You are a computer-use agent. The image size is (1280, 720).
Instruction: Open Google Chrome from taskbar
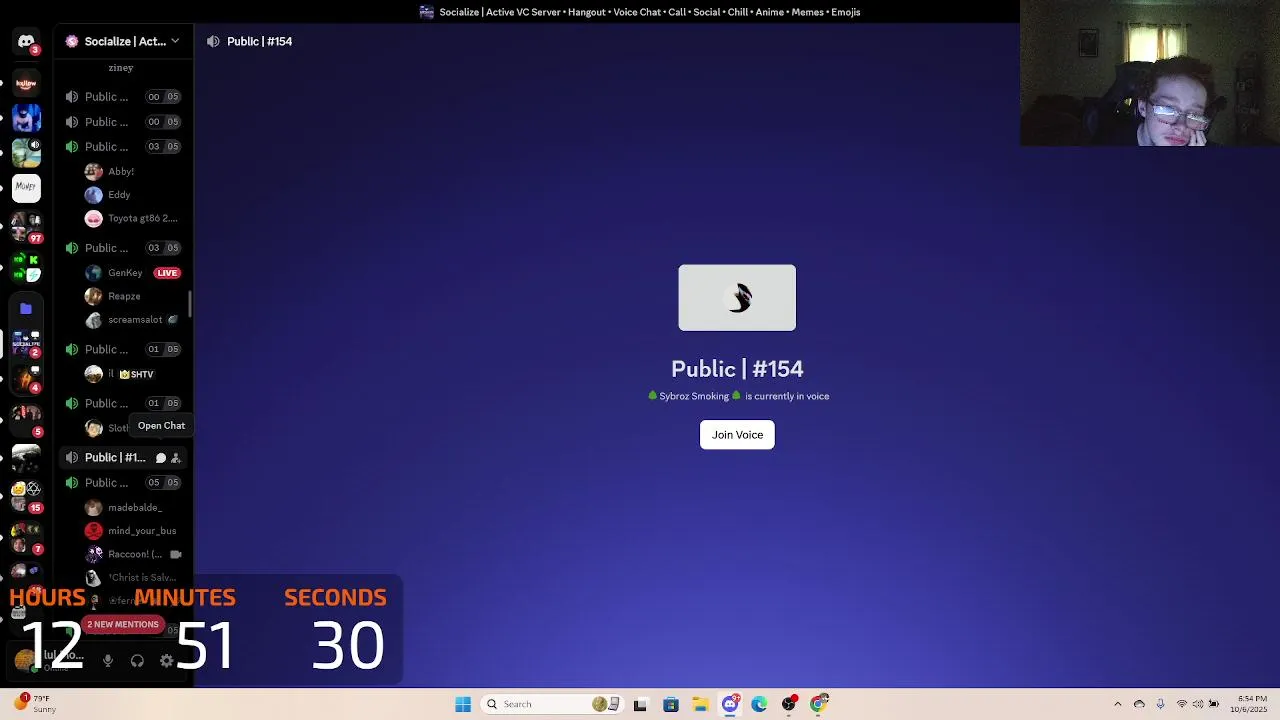(818, 704)
